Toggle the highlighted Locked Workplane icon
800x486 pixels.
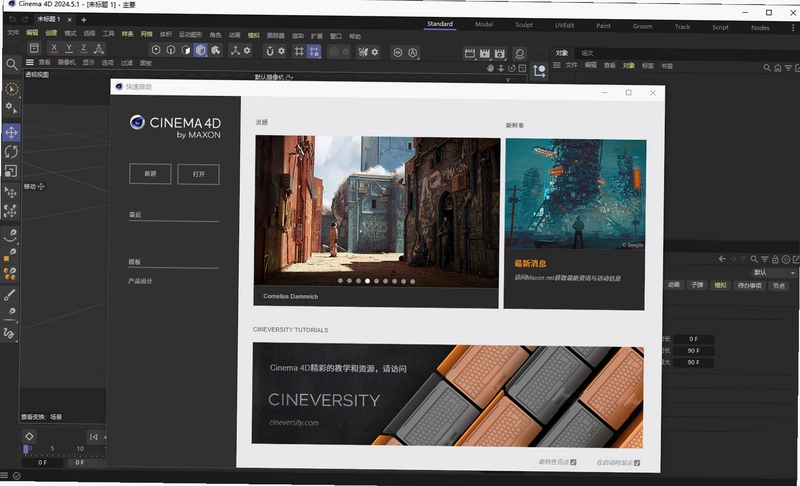[314, 51]
